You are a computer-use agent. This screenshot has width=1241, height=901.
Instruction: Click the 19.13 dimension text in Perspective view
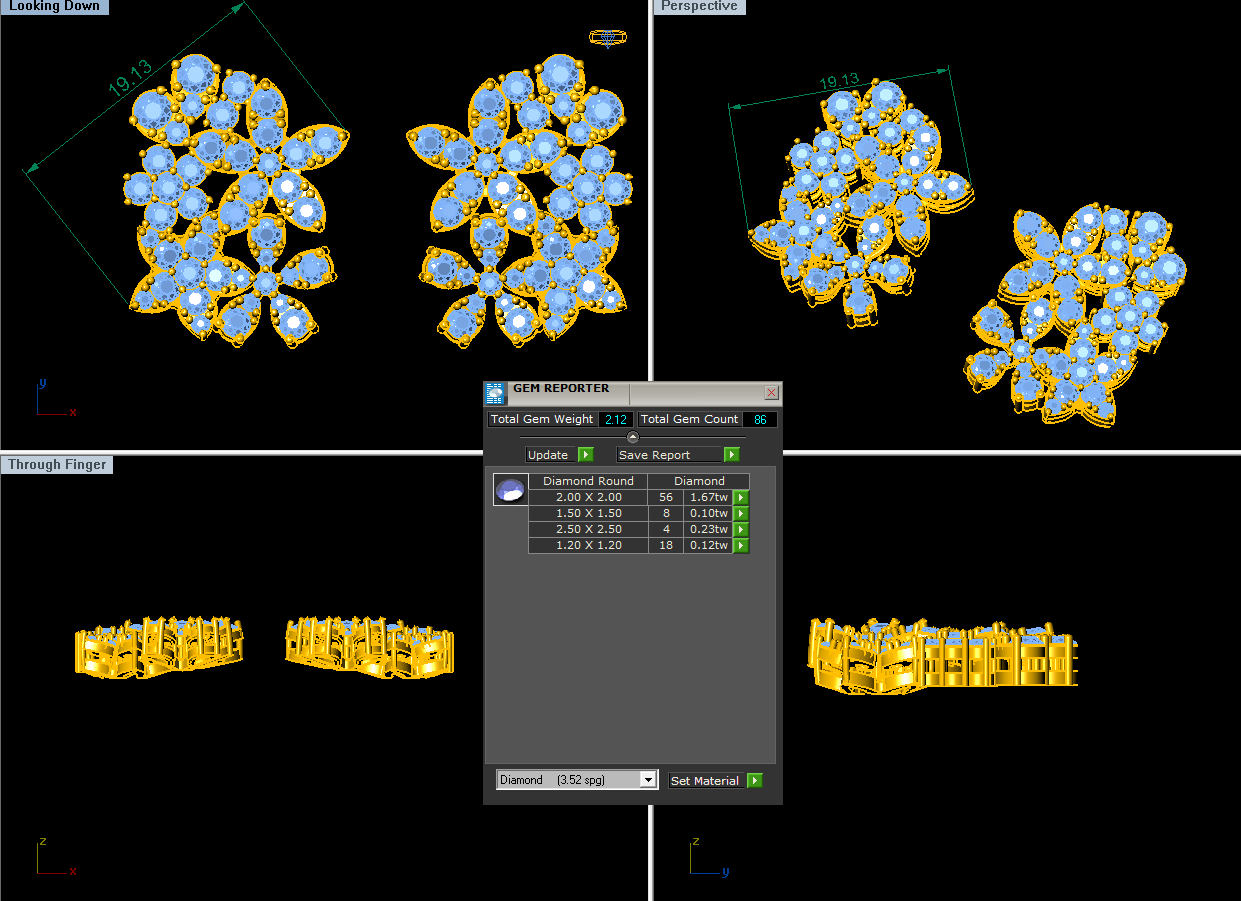click(839, 81)
